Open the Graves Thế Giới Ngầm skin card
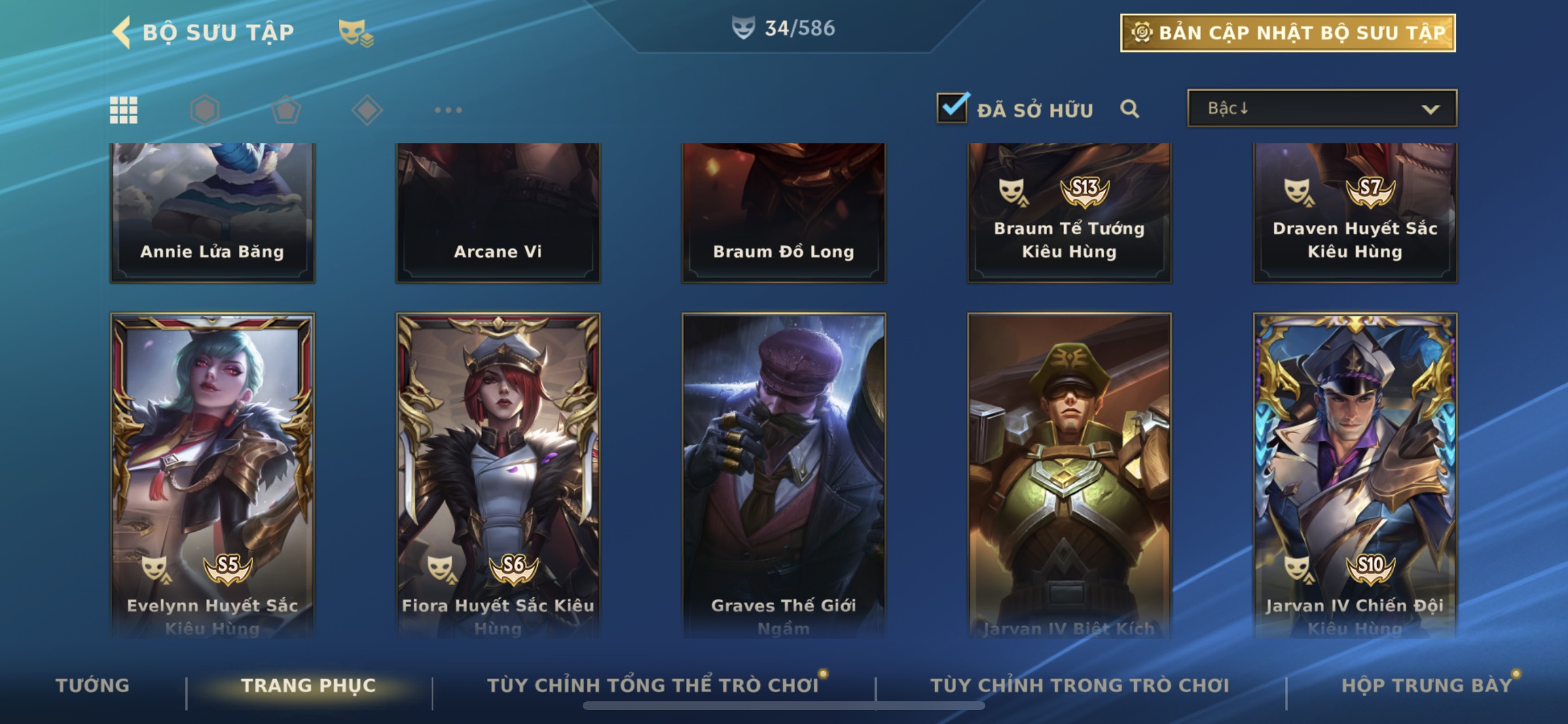Viewport: 1568px width, 724px height. tap(783, 475)
